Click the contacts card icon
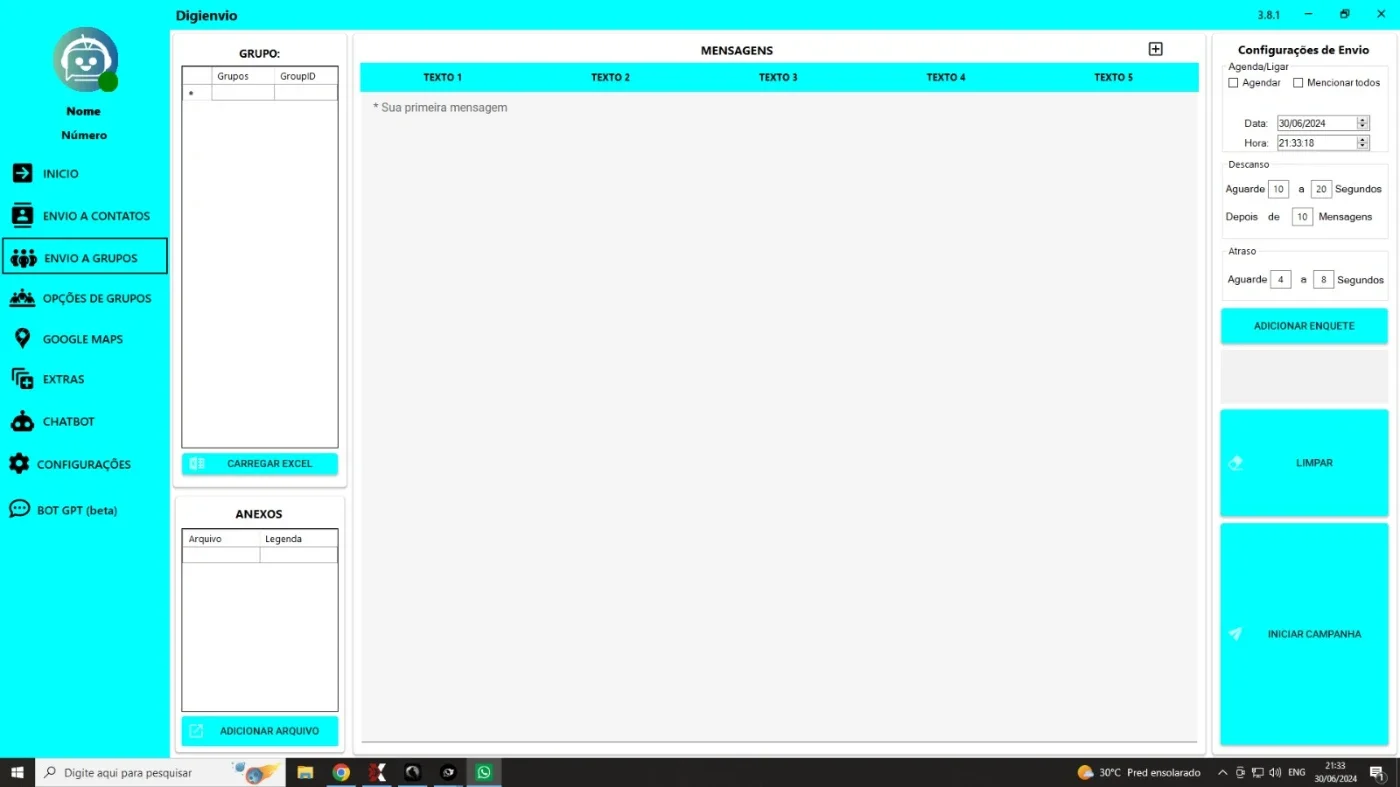Image resolution: width=1400 pixels, height=787 pixels. [22, 215]
